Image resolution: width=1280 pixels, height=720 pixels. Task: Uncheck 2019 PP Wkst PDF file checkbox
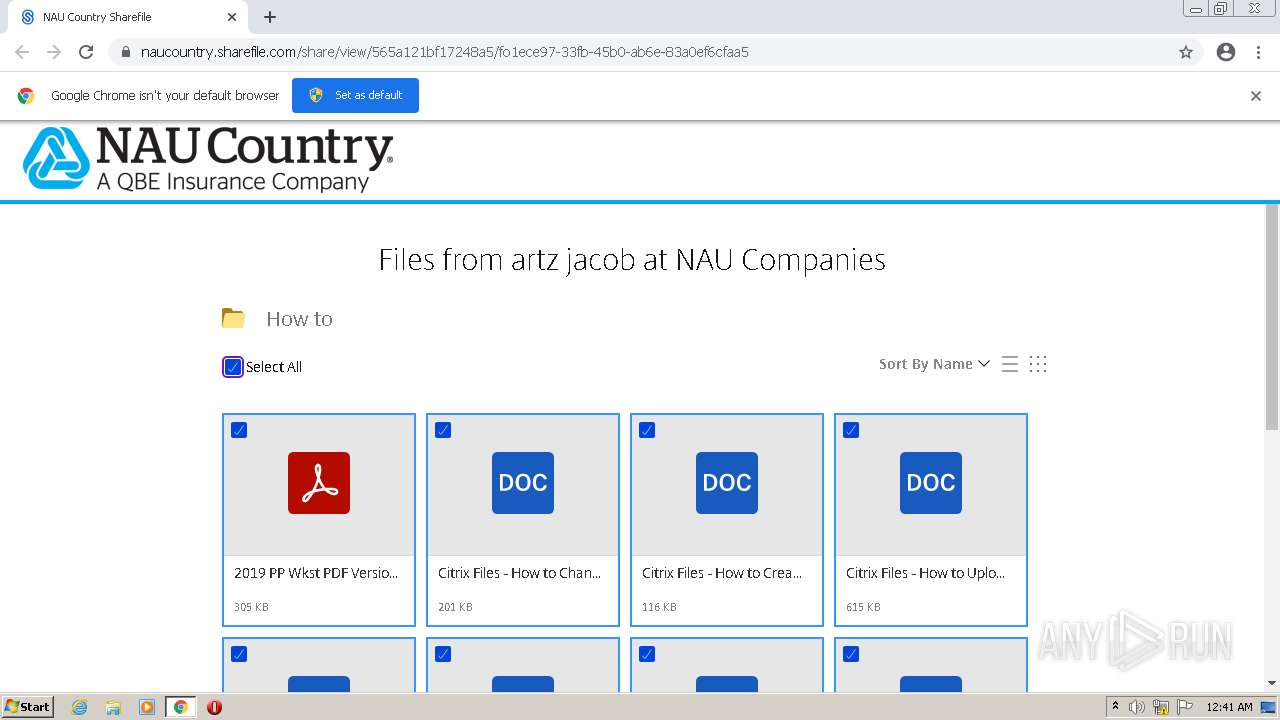(239, 430)
